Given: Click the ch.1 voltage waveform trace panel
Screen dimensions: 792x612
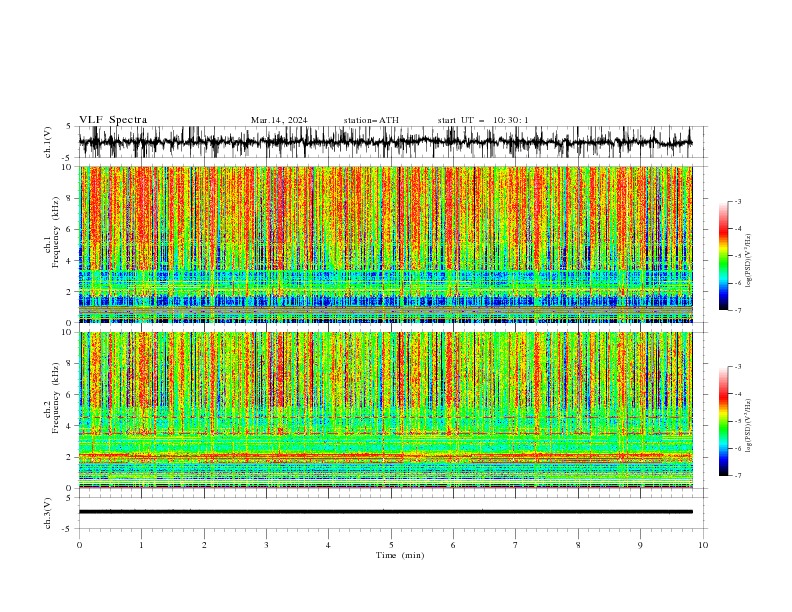Looking at the screenshot, I should (392, 142).
